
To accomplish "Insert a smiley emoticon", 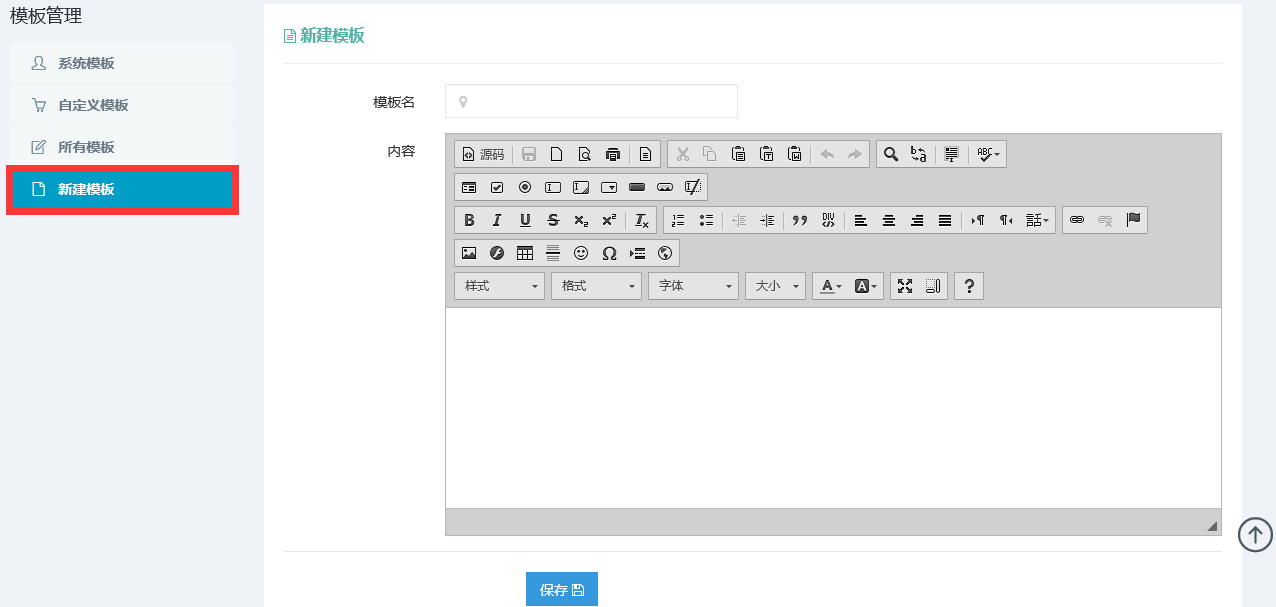I will click(x=581, y=253).
